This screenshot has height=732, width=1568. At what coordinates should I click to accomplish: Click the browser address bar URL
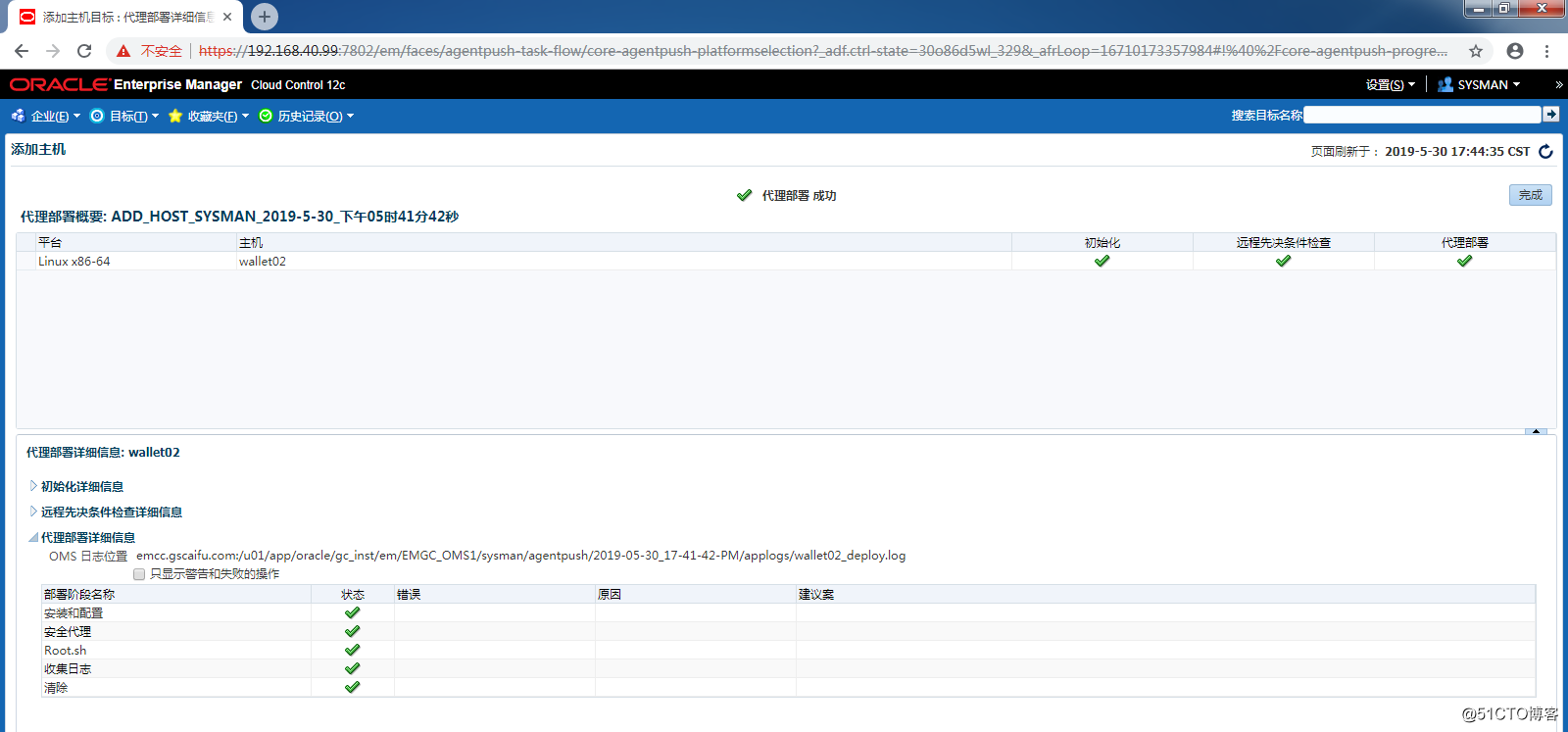822,51
